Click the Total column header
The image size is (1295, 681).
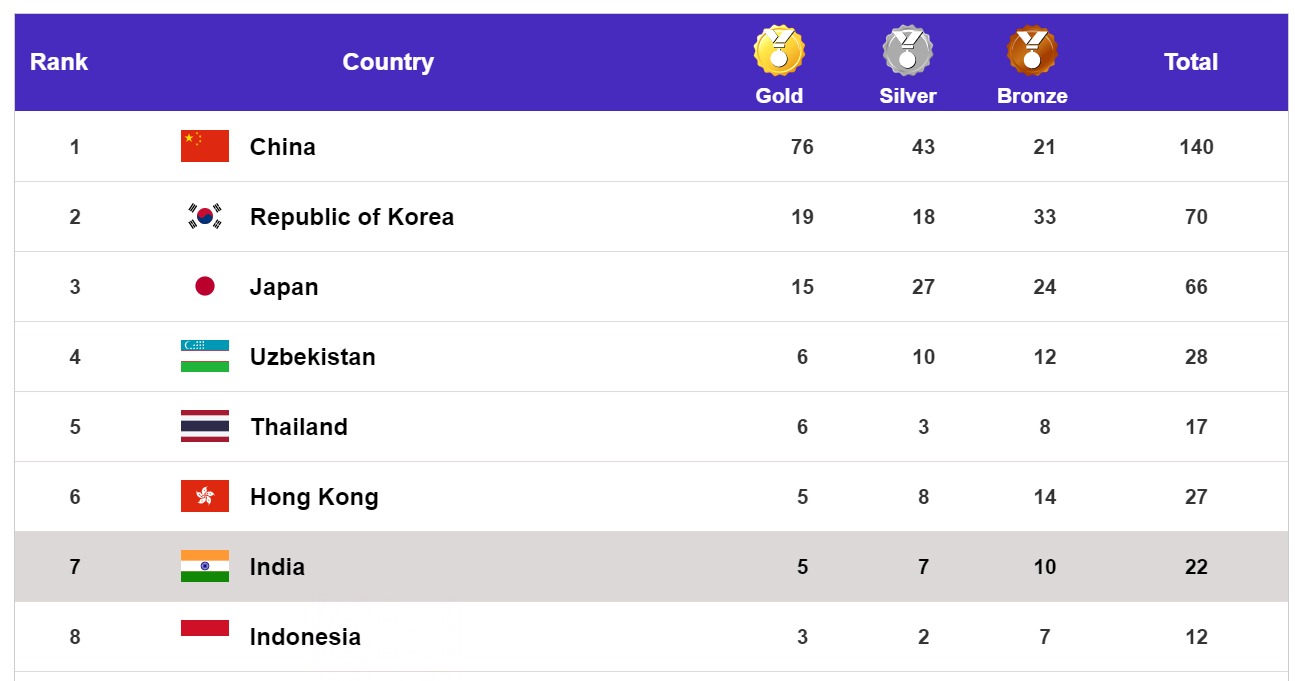(1190, 62)
